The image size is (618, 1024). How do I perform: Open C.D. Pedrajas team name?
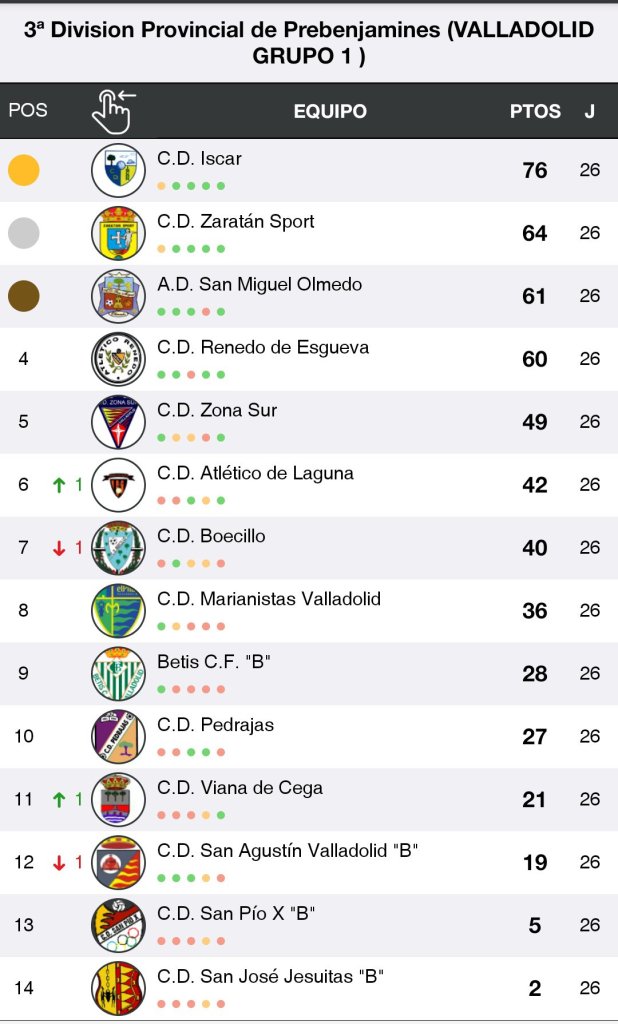tap(215, 725)
